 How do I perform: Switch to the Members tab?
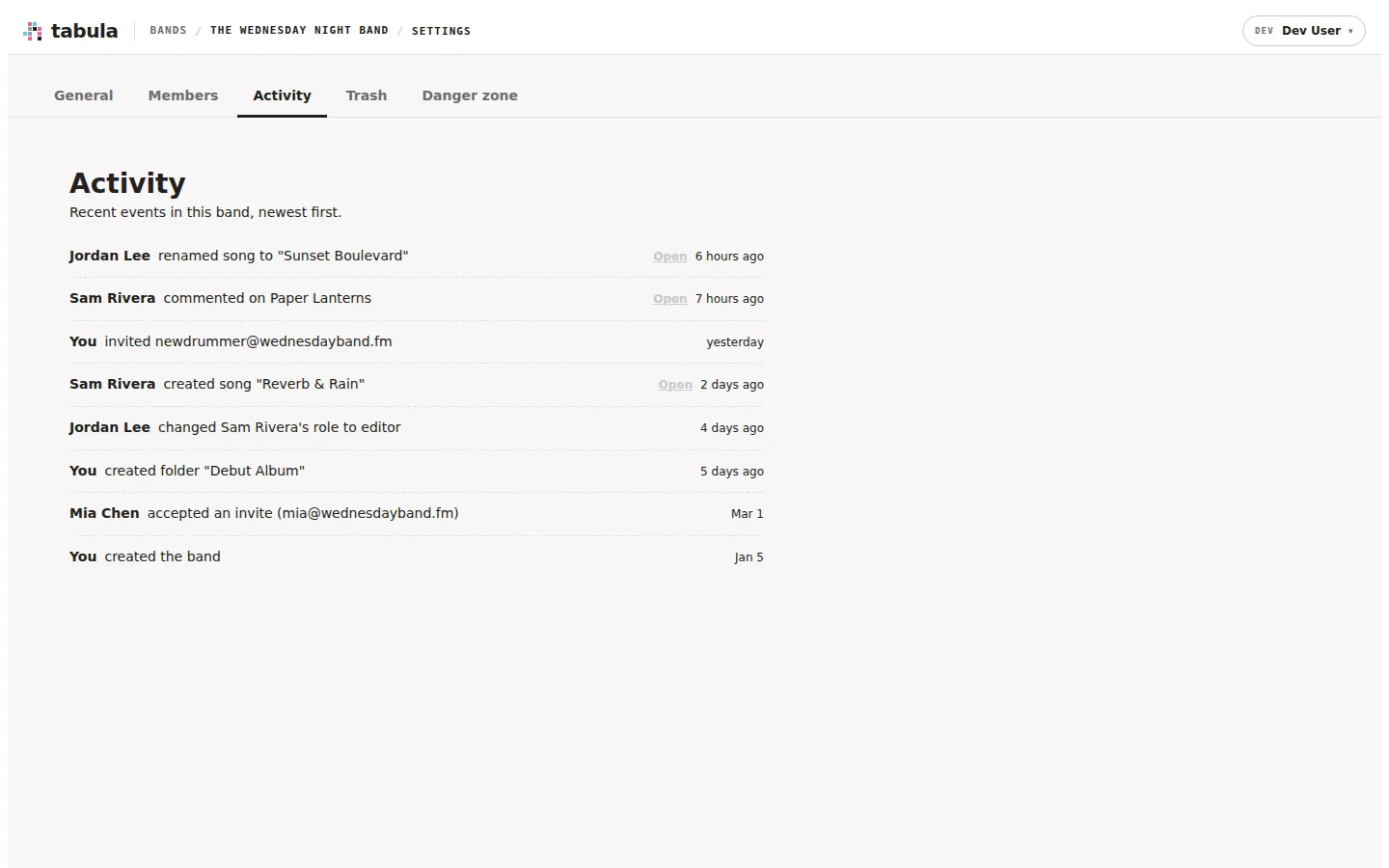click(183, 95)
